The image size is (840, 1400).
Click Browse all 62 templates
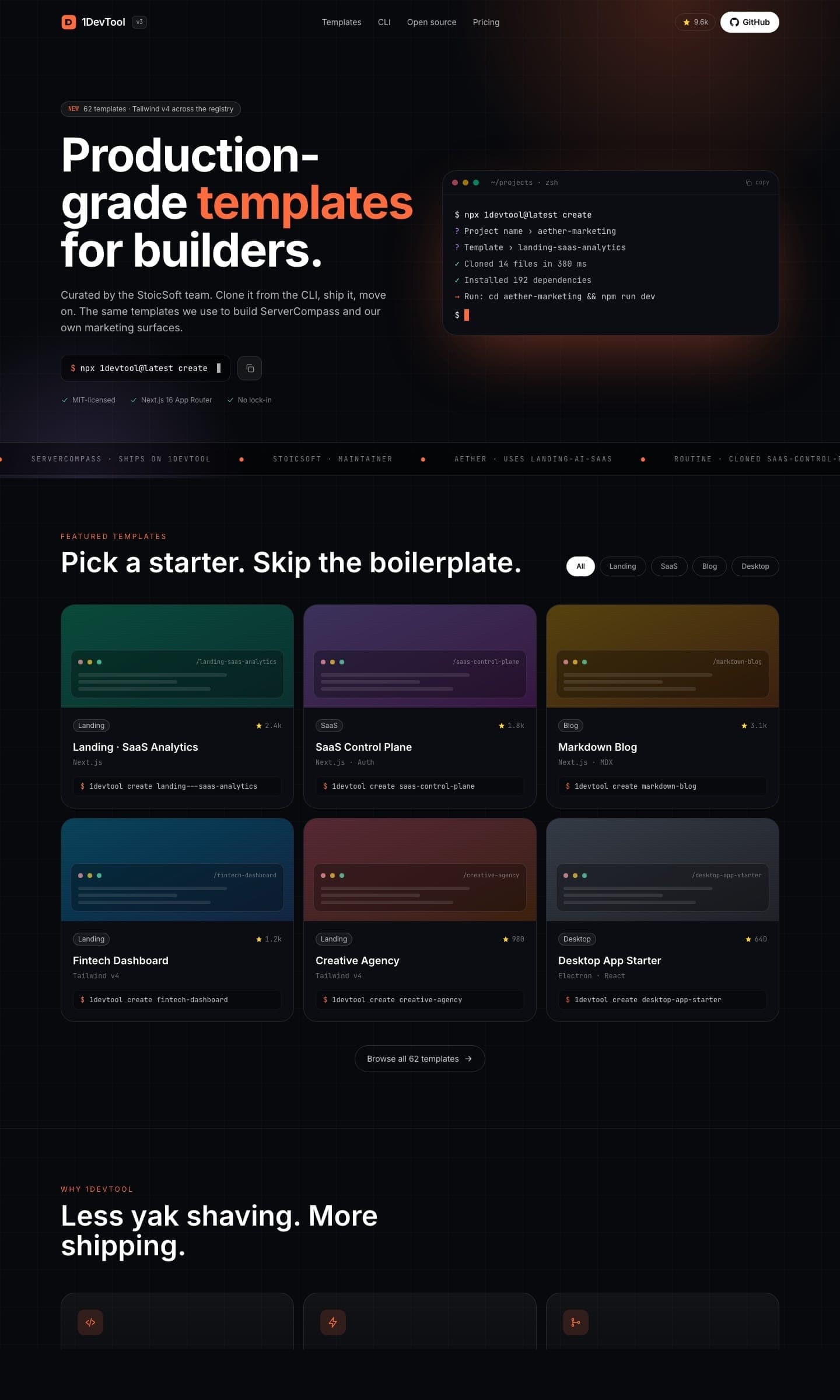tap(419, 1059)
